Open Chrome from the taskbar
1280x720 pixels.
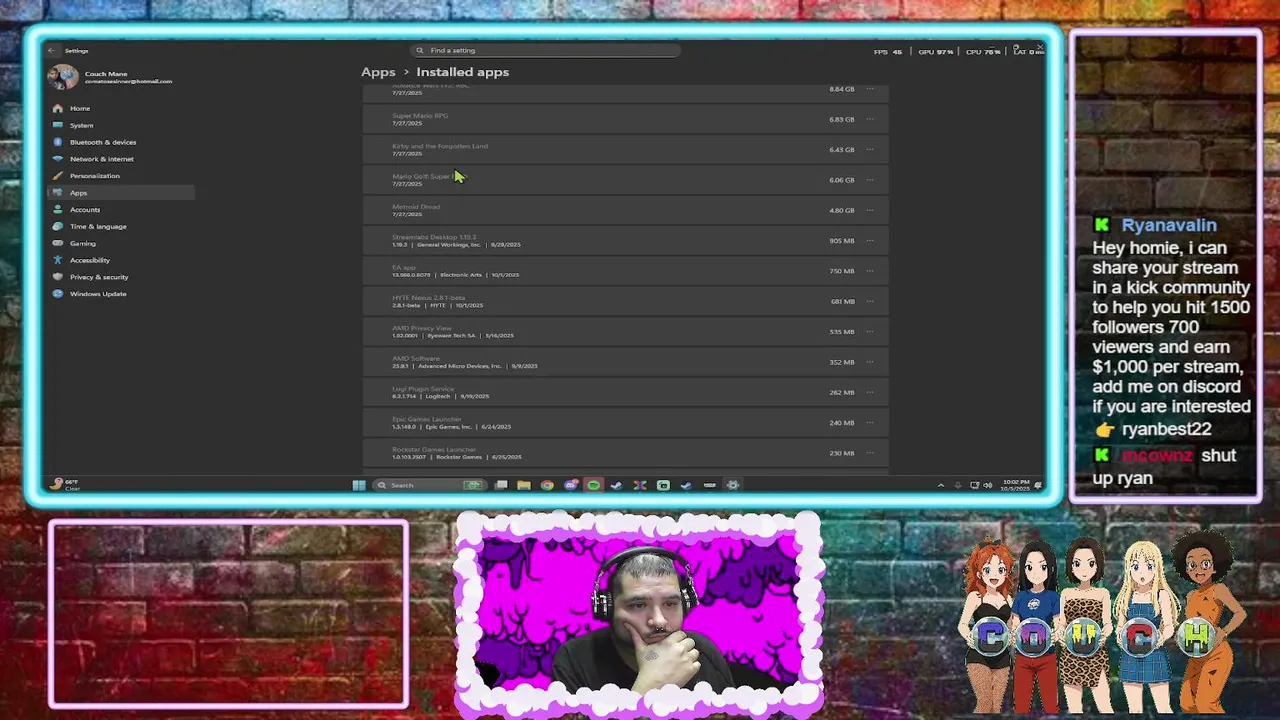[547, 485]
